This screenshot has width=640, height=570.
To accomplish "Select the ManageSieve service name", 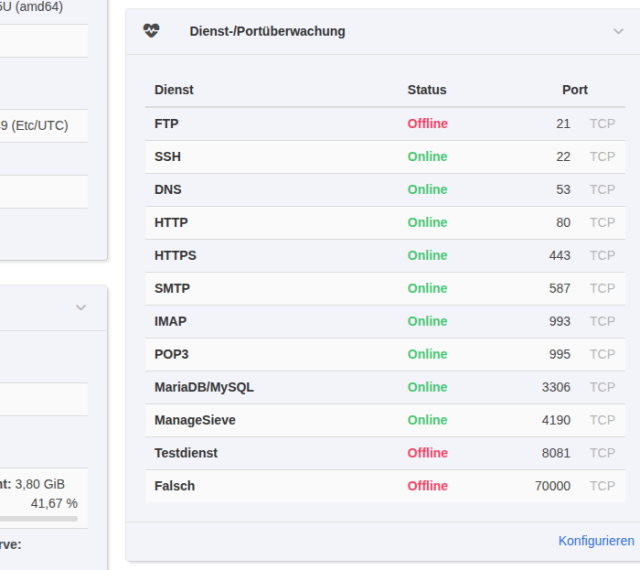I will coord(195,420).
